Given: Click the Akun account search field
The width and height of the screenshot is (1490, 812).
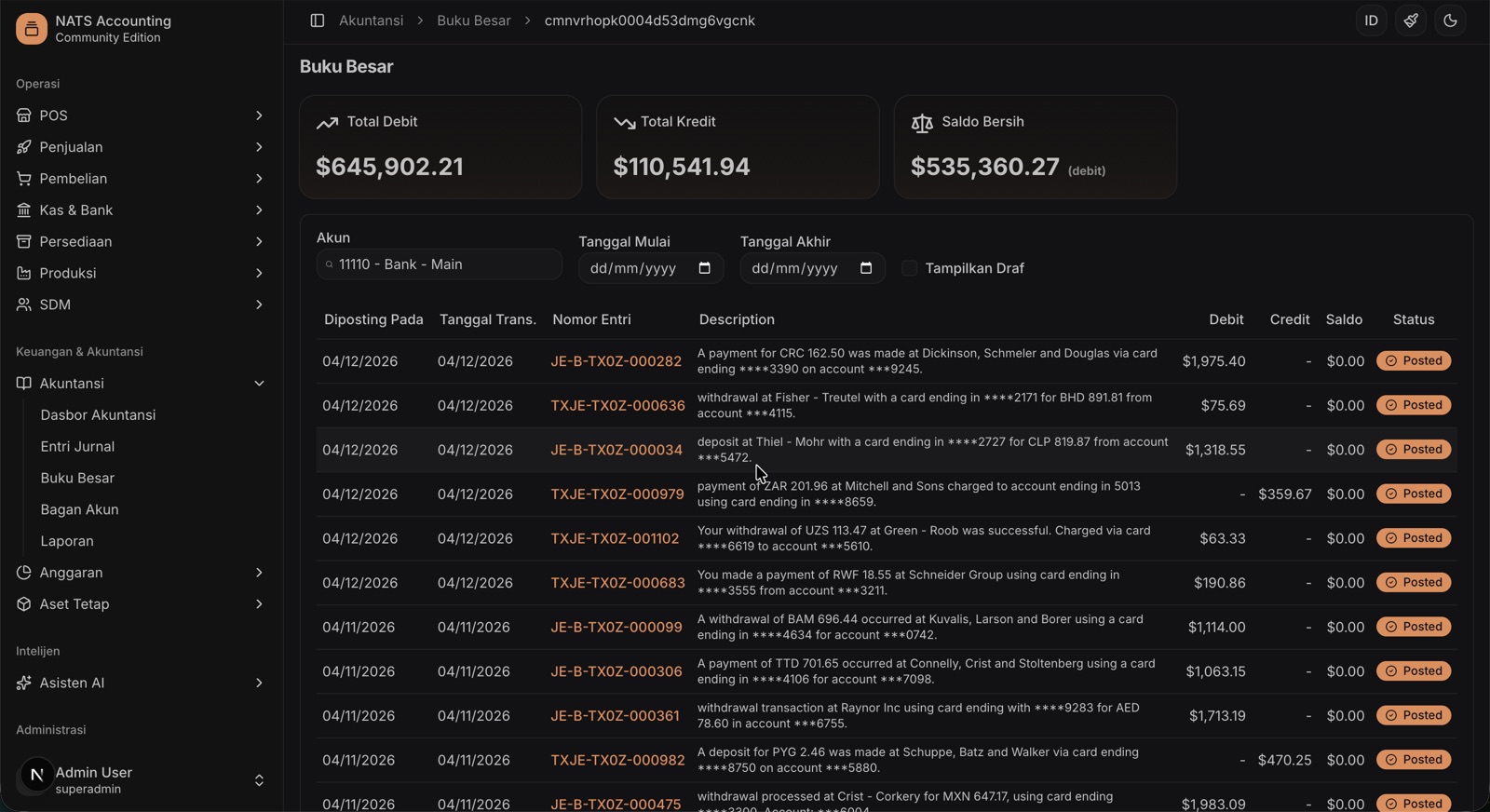Looking at the screenshot, I should 440,264.
